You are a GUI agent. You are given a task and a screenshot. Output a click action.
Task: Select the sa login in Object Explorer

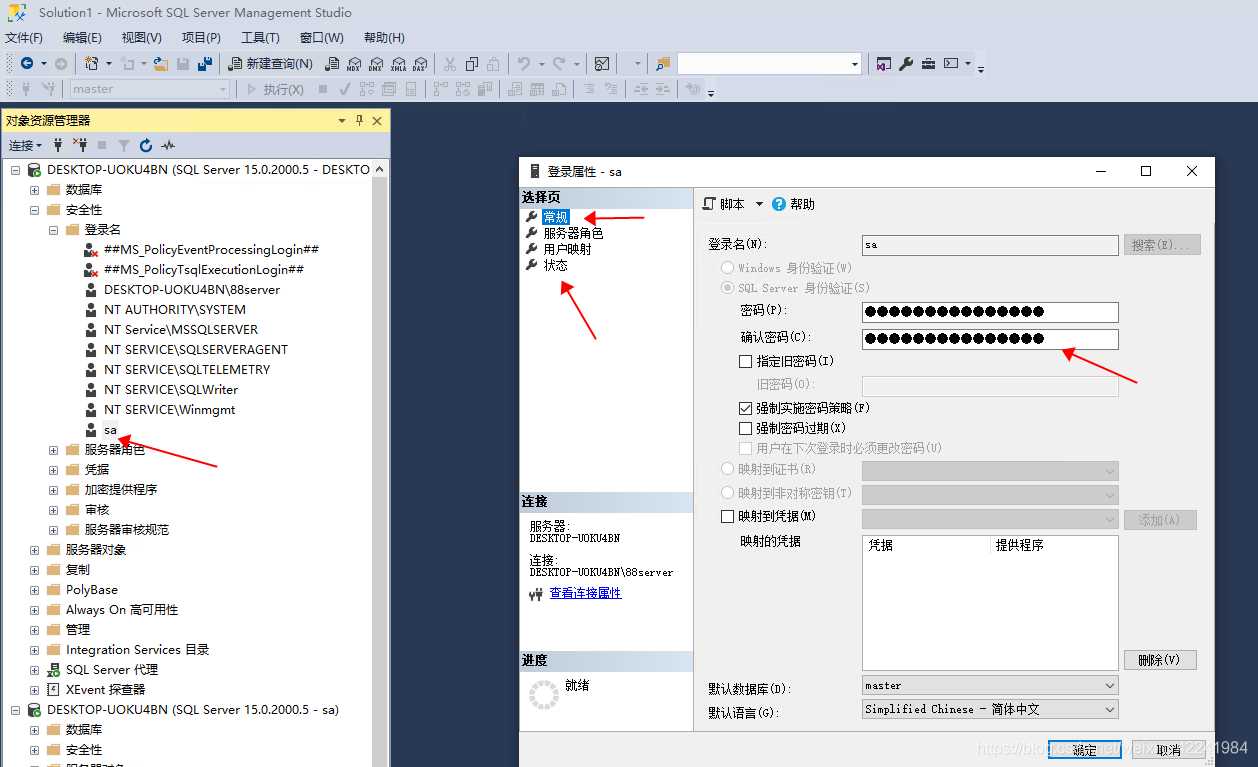point(111,430)
